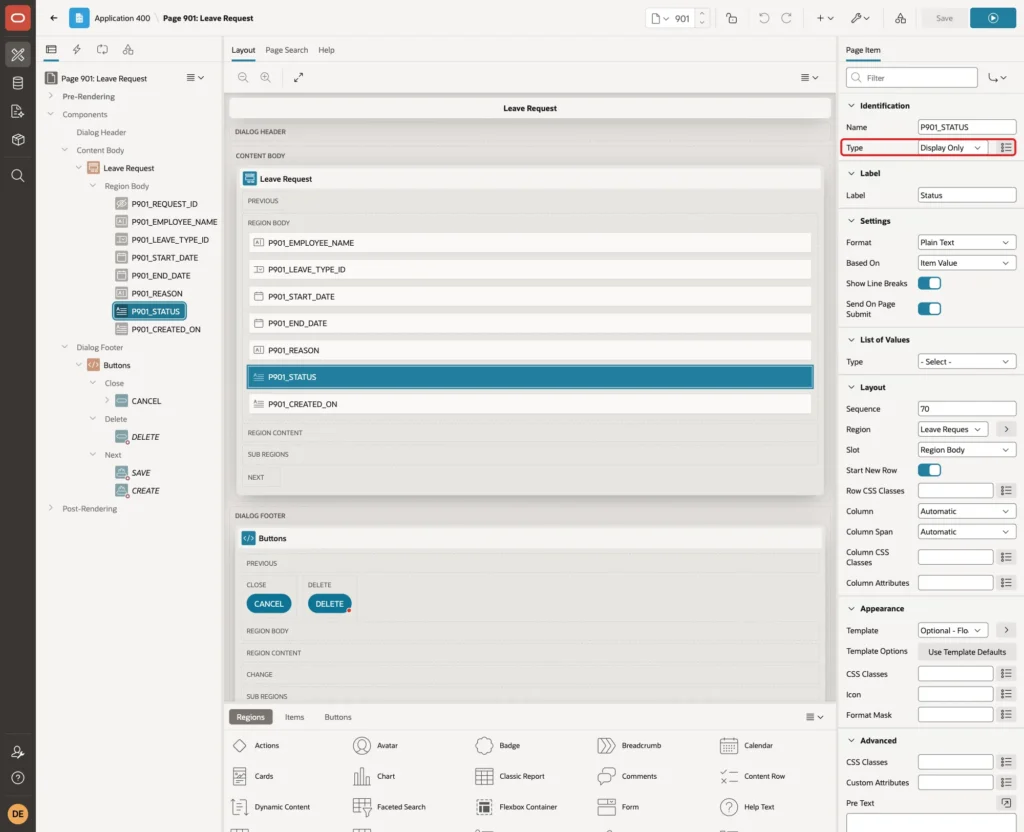The image size is (1024, 832).
Task: Toggle Start New Row switch
Action: [x=929, y=470]
